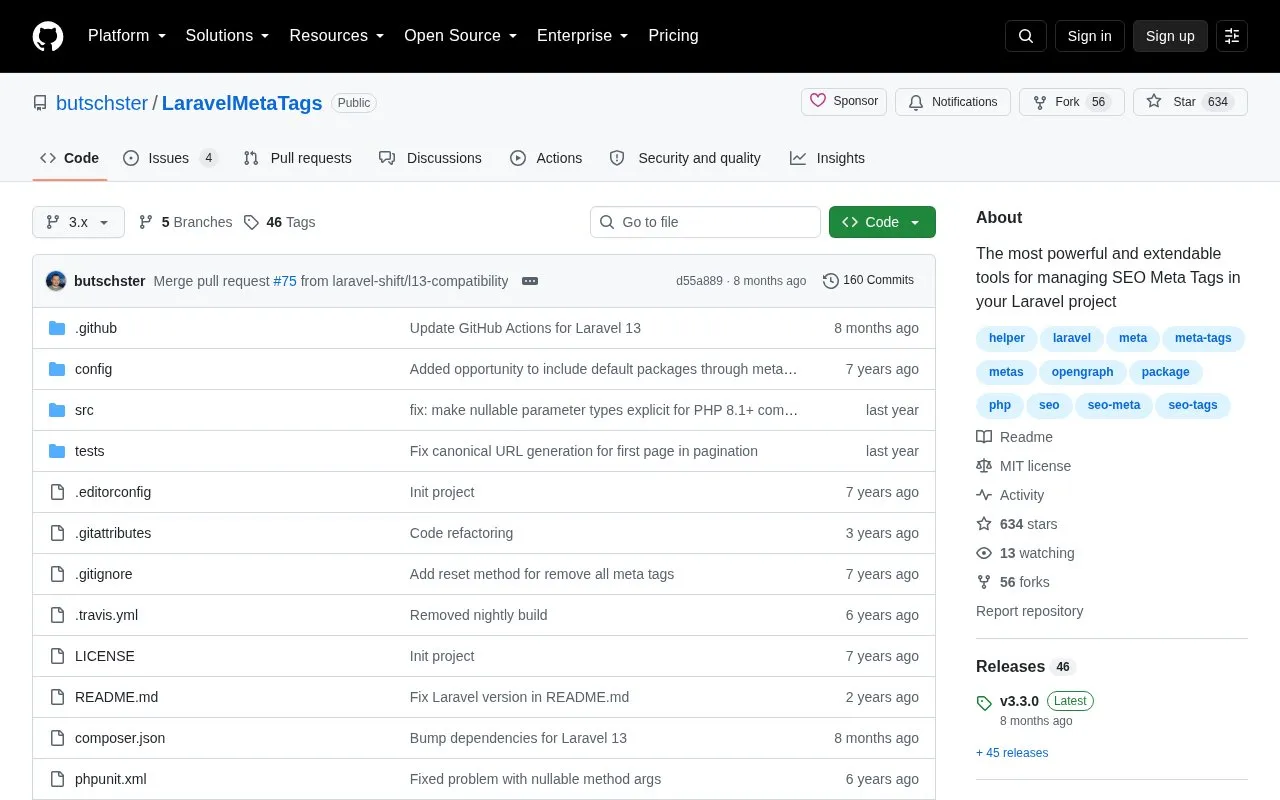Focus the Go to file field
The width and height of the screenshot is (1280, 800).
tap(705, 222)
